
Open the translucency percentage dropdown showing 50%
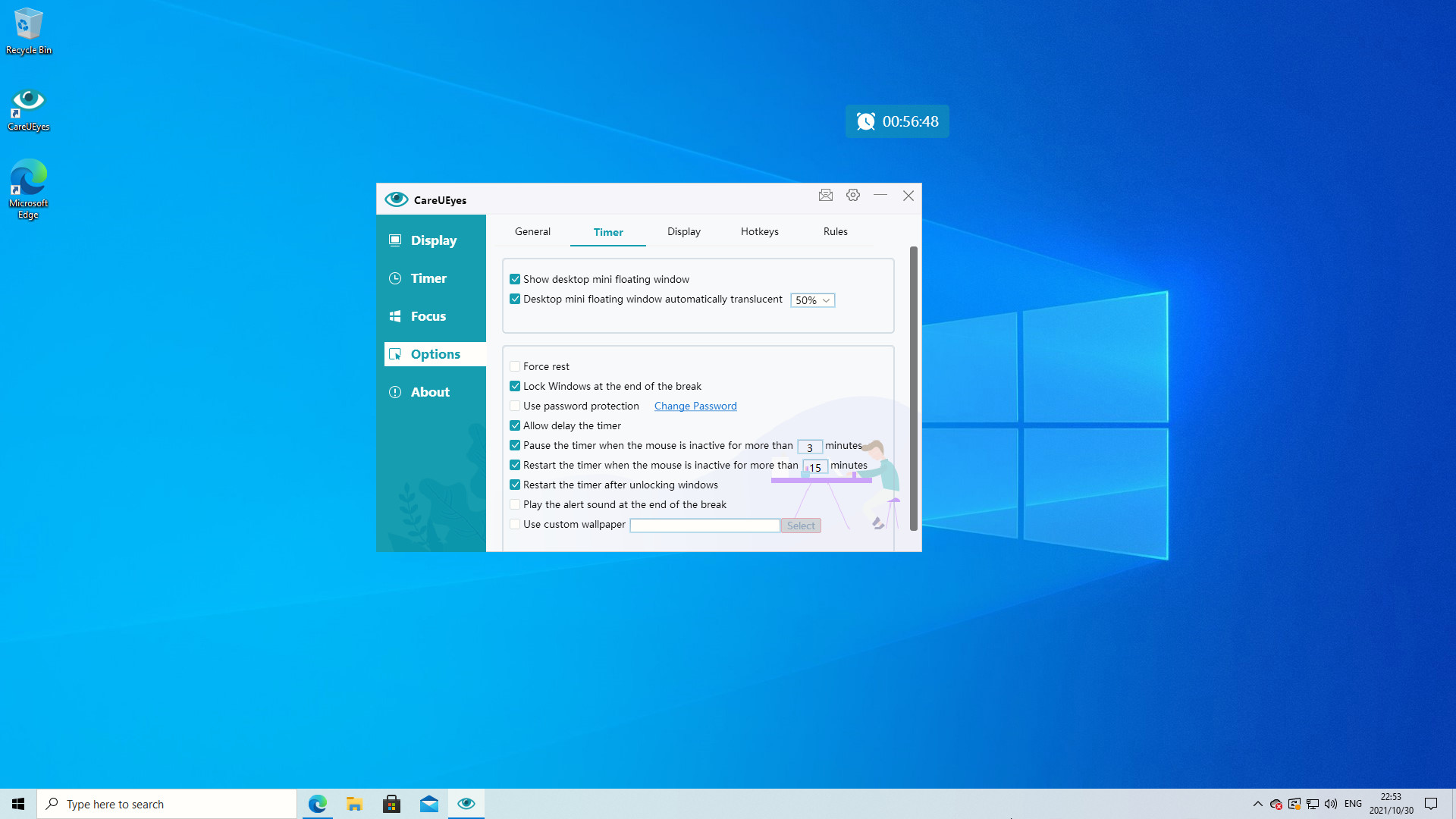click(x=811, y=300)
